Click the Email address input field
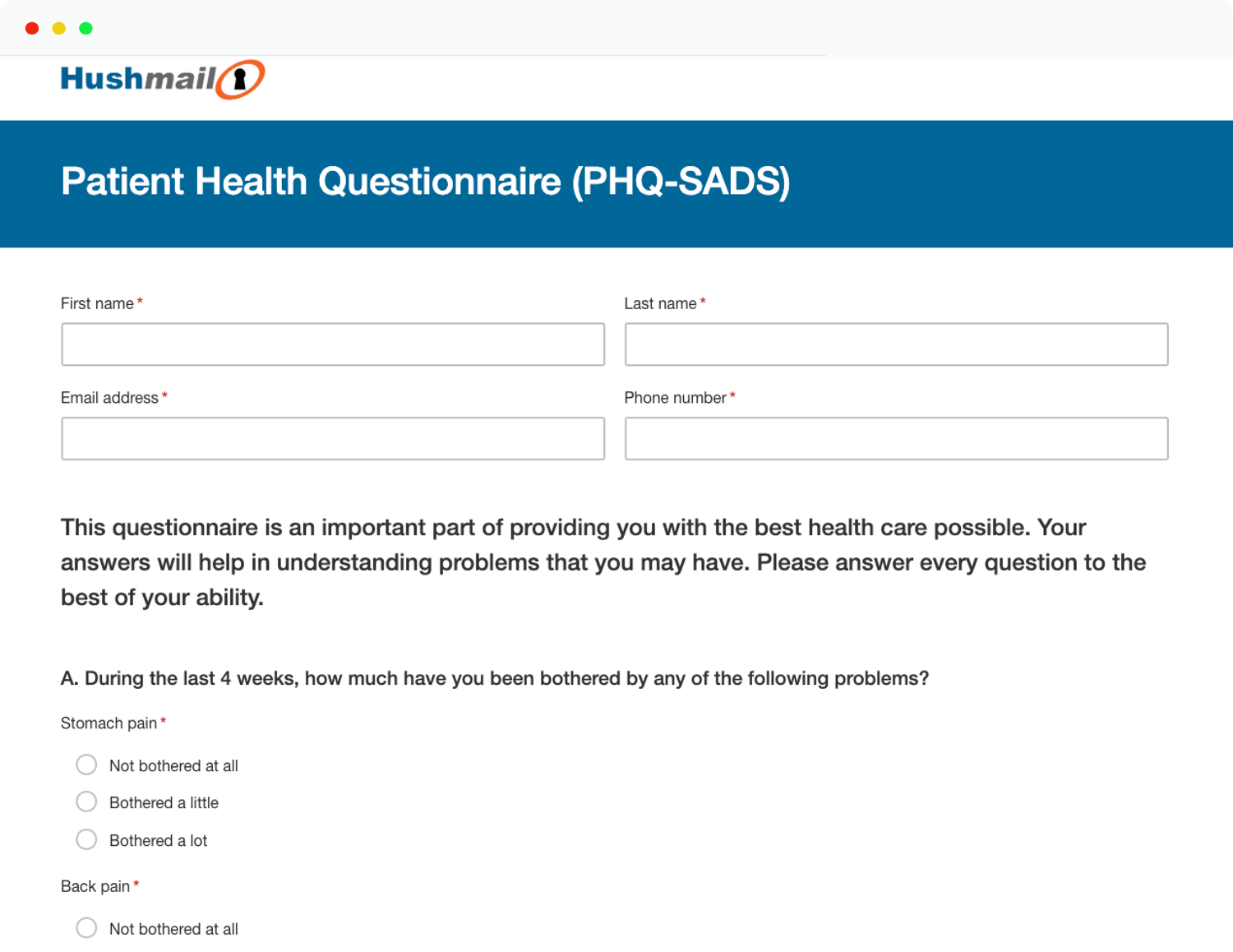1233x952 pixels. (x=332, y=438)
